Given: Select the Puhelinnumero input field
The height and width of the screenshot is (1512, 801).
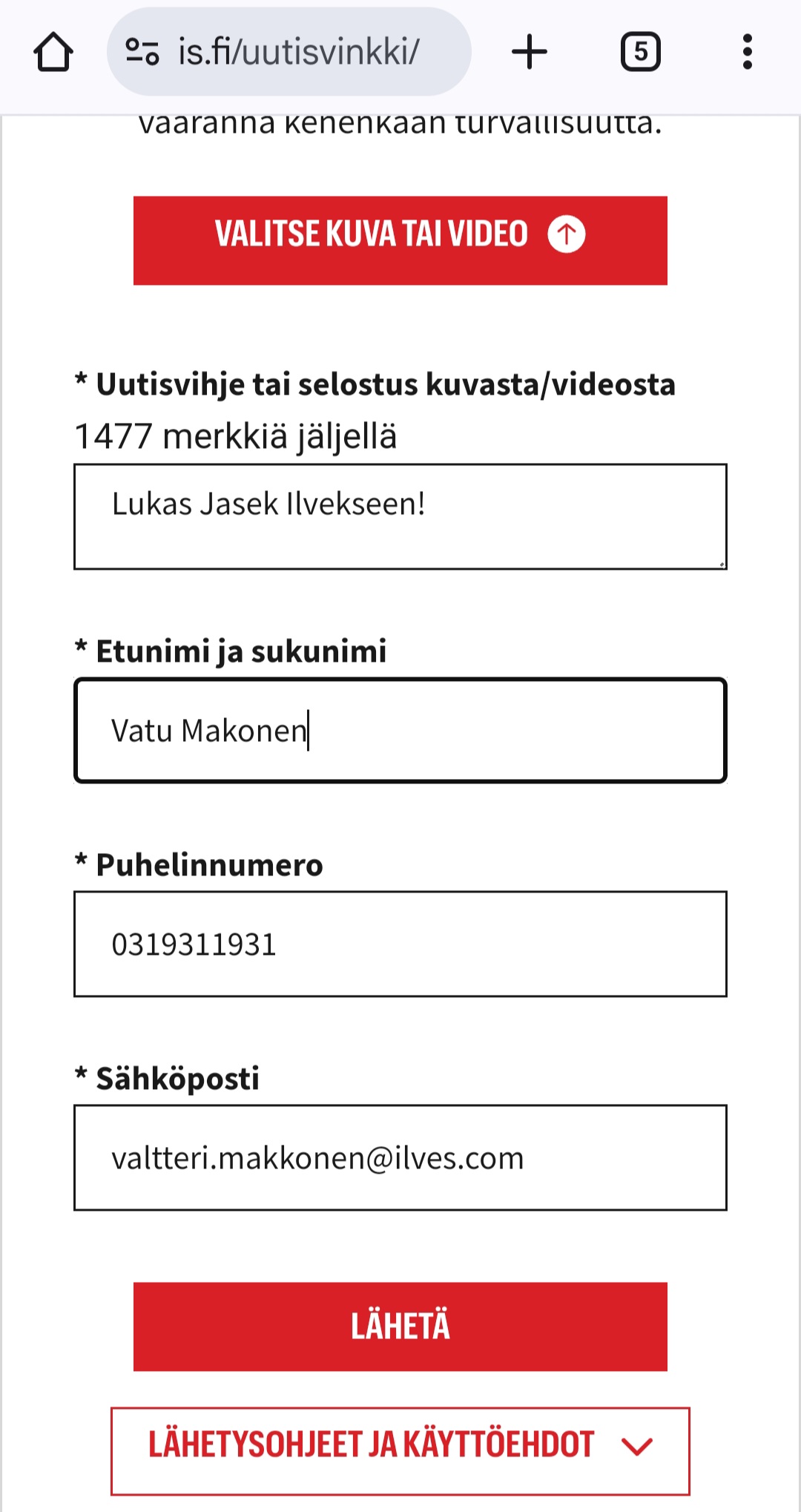Looking at the screenshot, I should click(400, 944).
